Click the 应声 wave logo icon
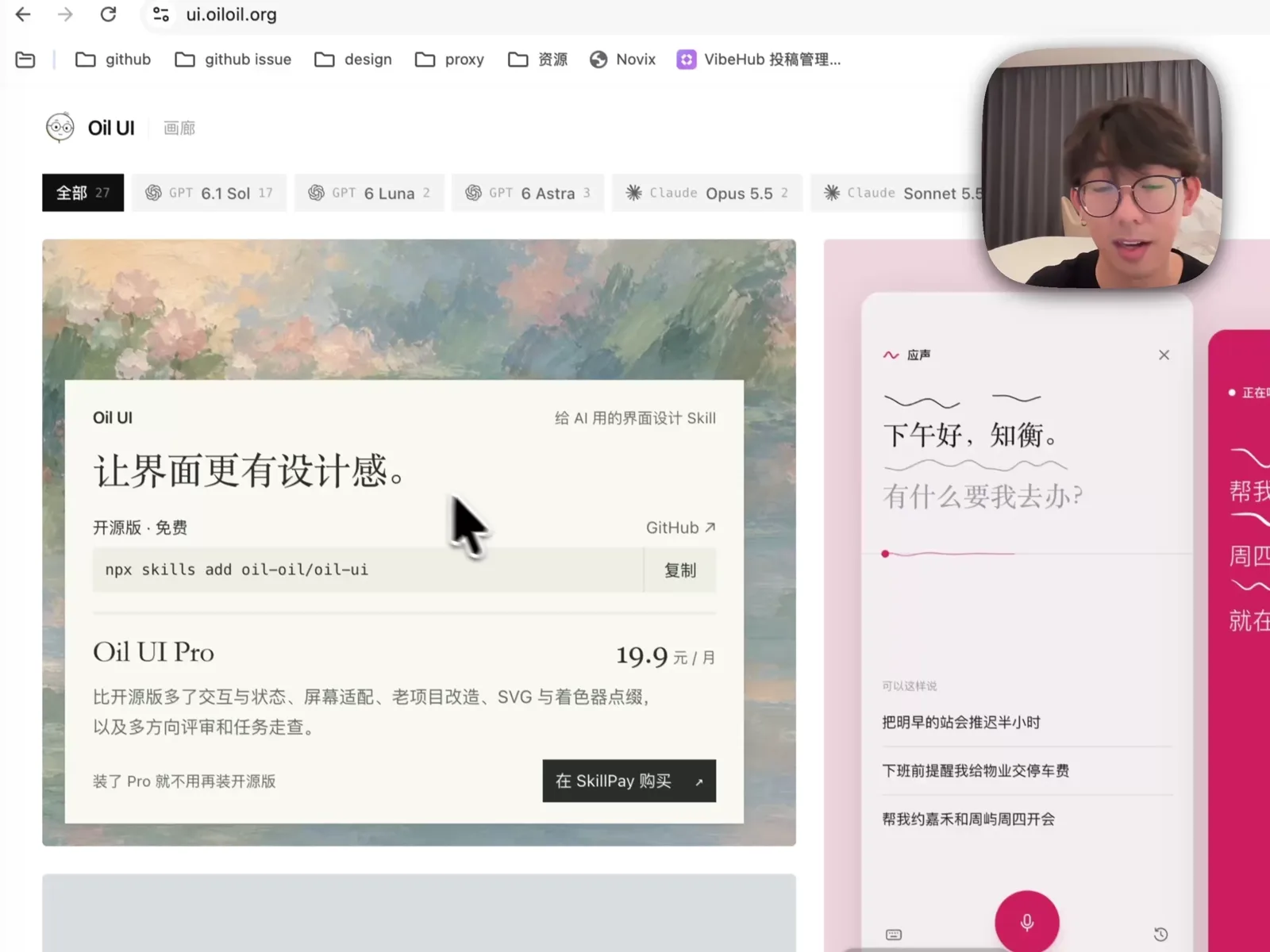Viewport: 1270px width, 952px height. pos(891,355)
